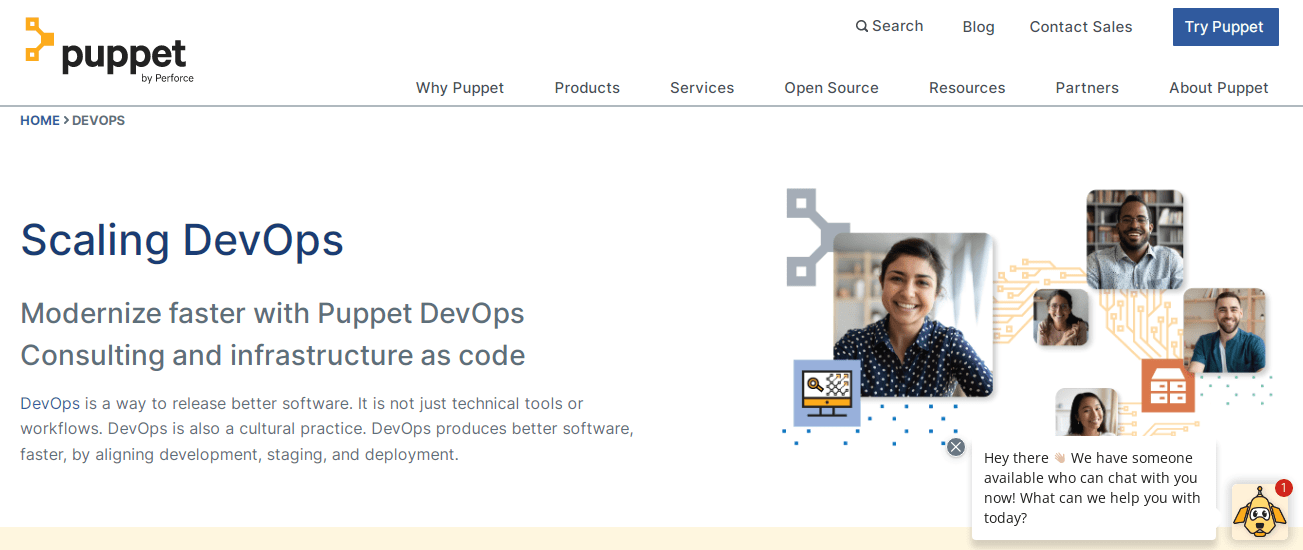Open the Why Puppet menu
Screen dimensions: 1303x550
(x=460, y=88)
